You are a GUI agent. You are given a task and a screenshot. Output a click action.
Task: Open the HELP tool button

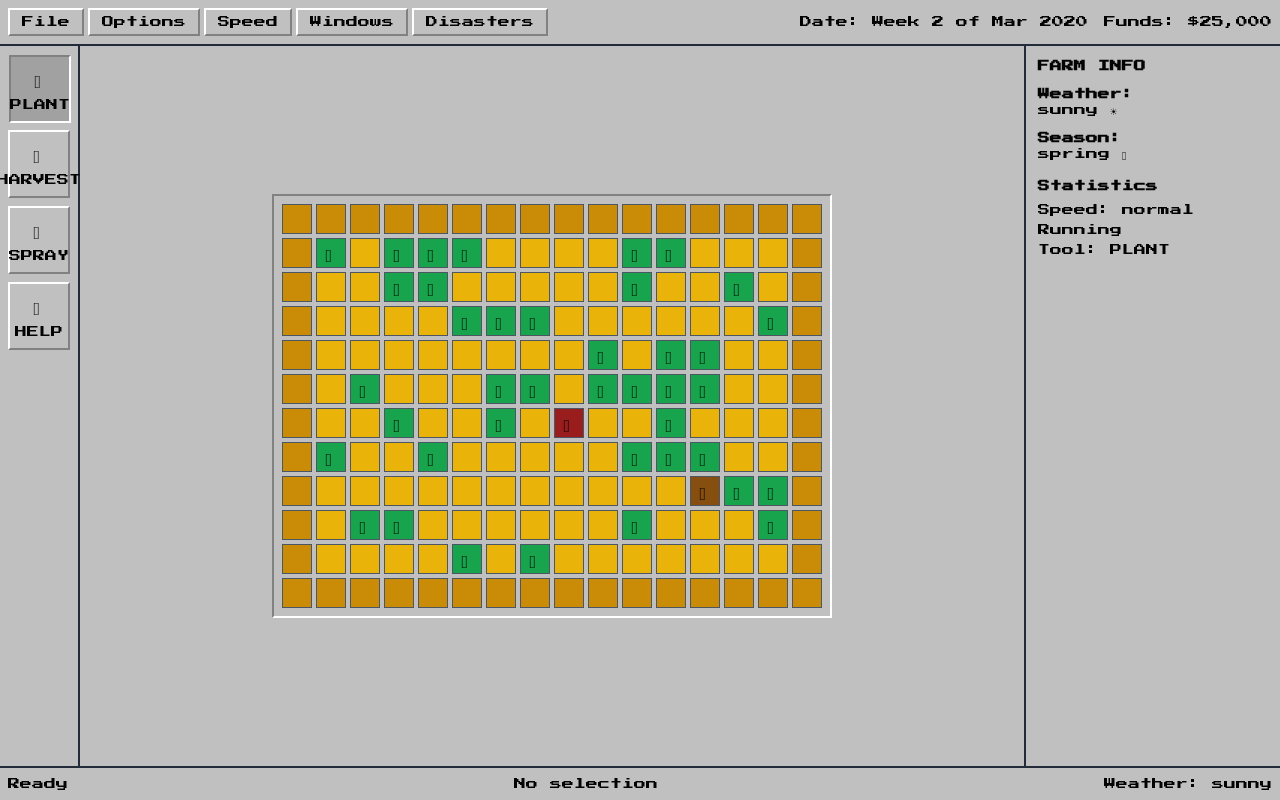pyautogui.click(x=40, y=317)
